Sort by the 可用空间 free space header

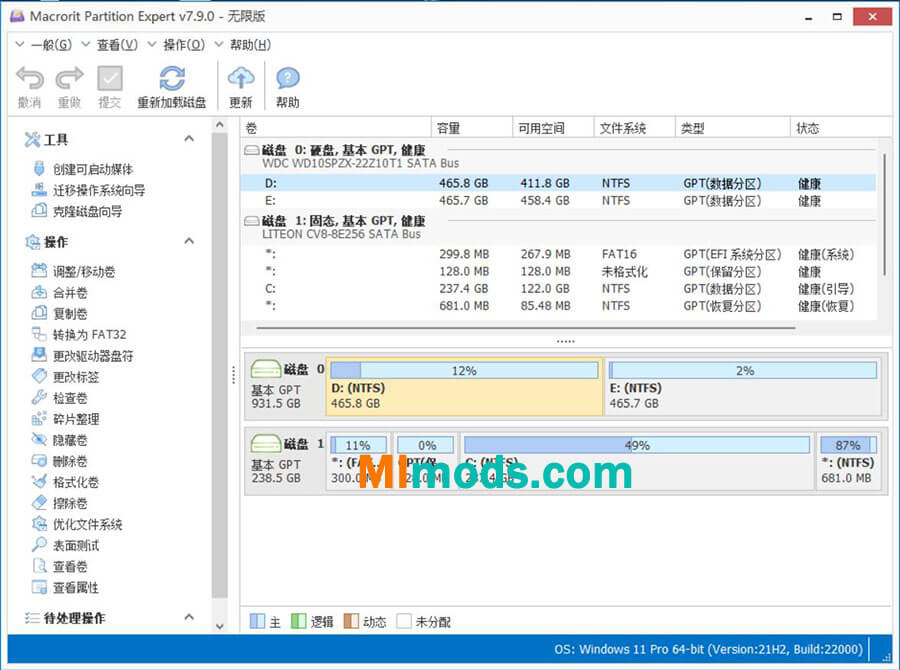553,128
